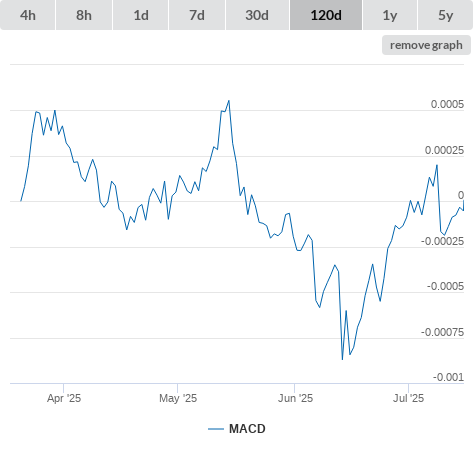The height and width of the screenshot is (455, 474).
Task: Open the 1y time range
Action: click(390, 15)
